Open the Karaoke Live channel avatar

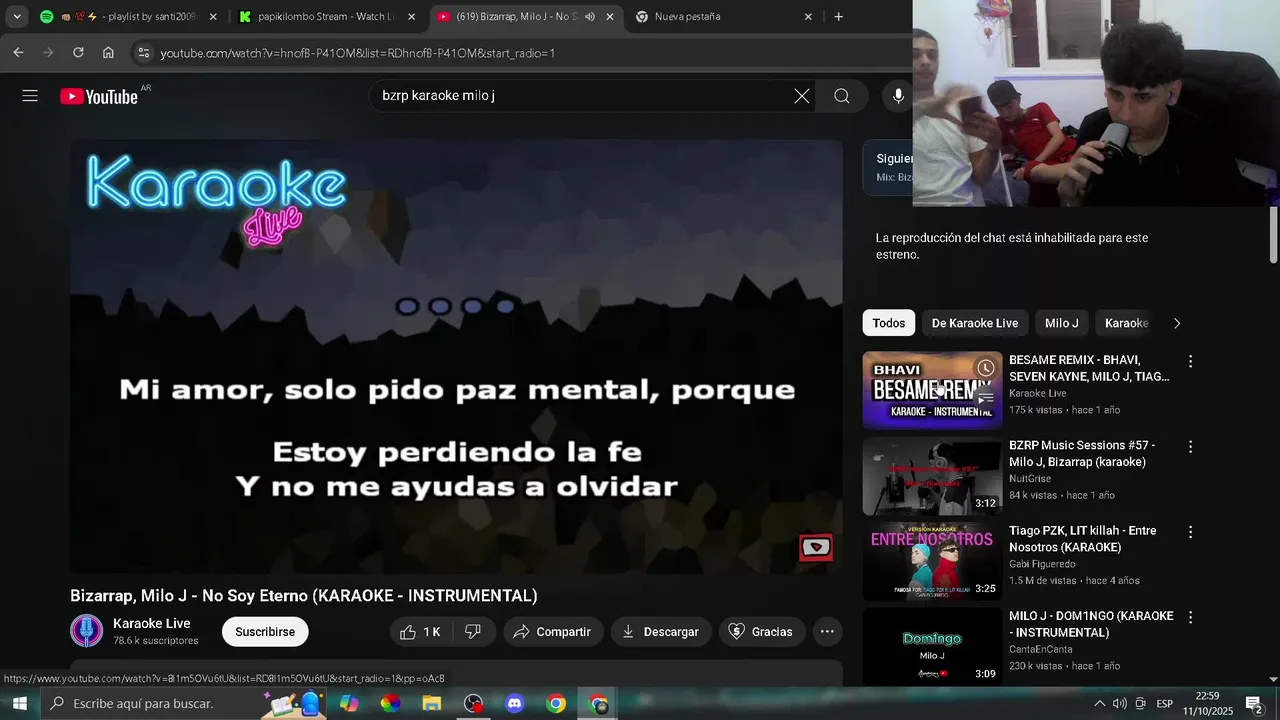point(87,631)
